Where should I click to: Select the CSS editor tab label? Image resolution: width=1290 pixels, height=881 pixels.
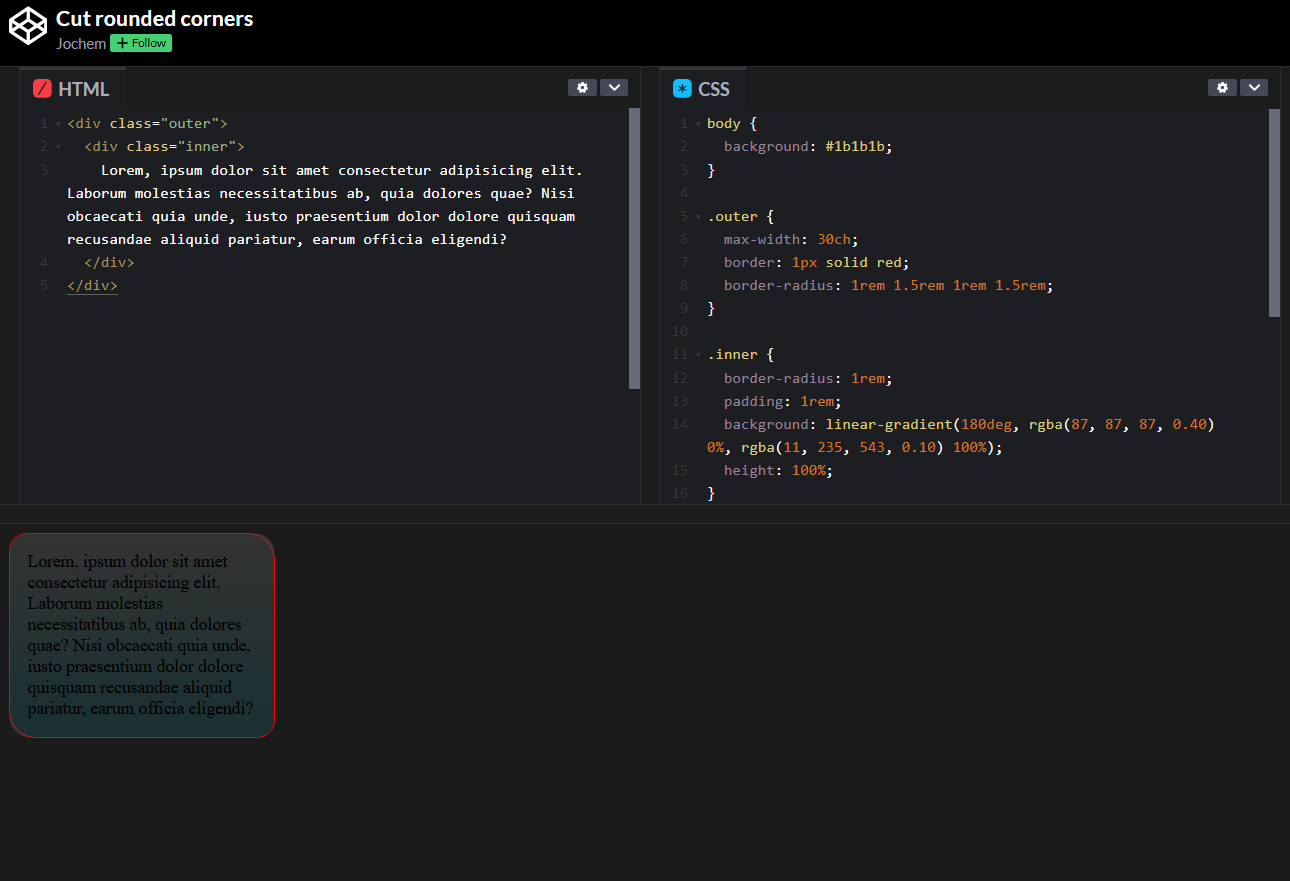[x=714, y=89]
